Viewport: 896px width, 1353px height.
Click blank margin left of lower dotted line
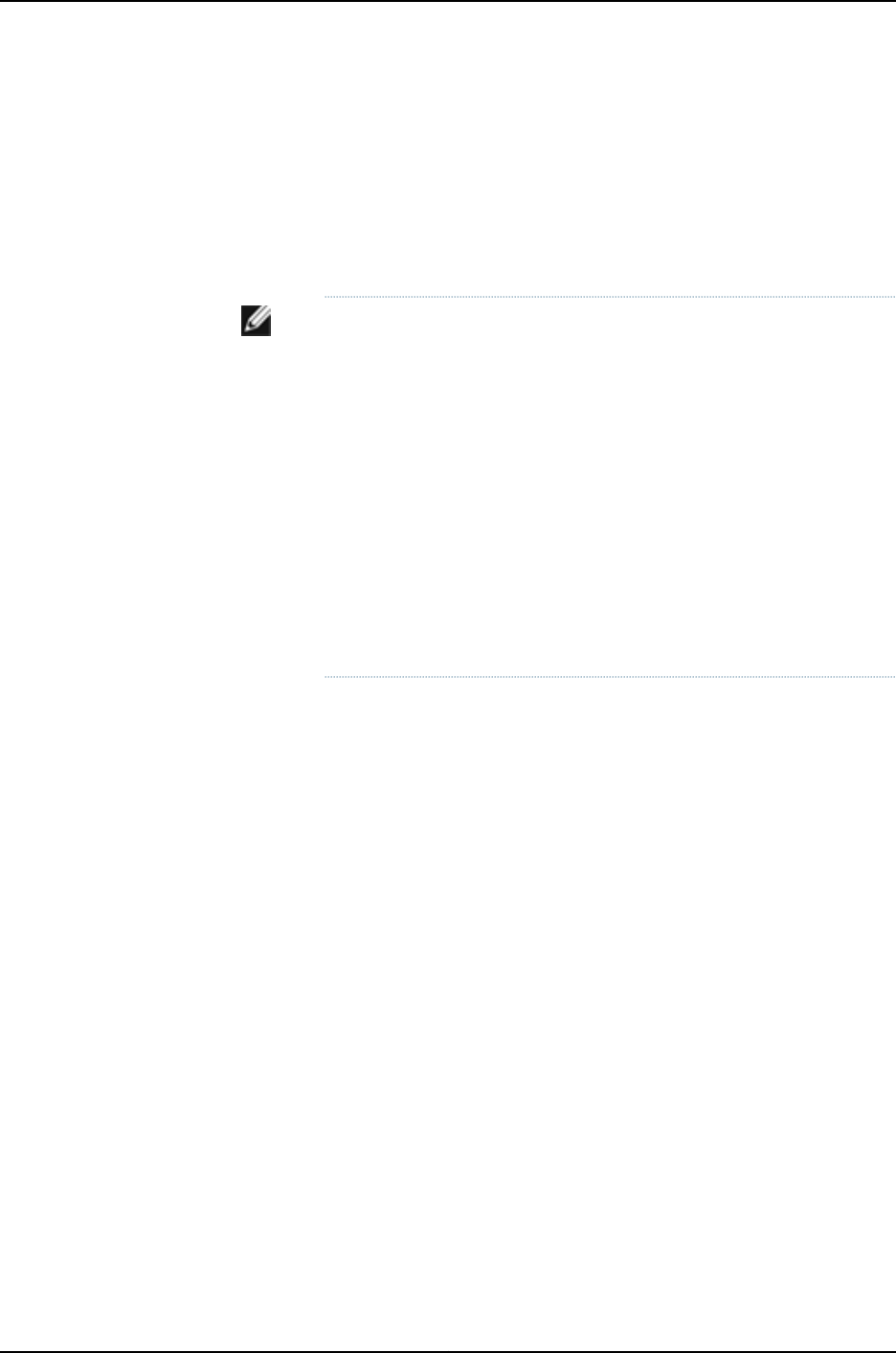[x=161, y=677]
